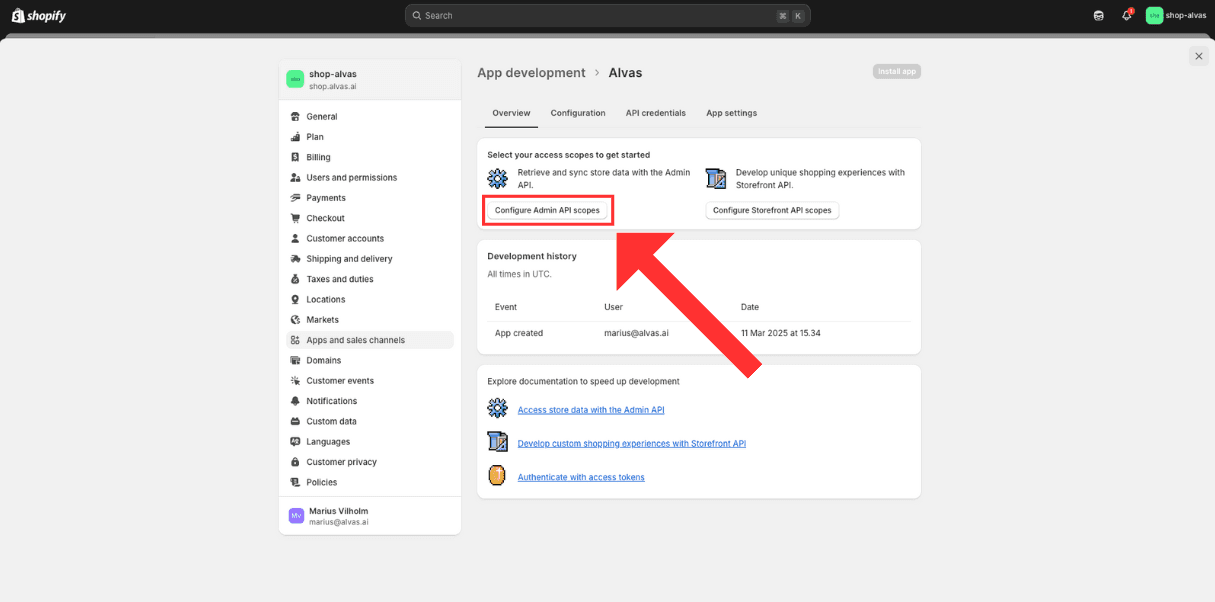The width and height of the screenshot is (1215, 602).
Task: Open Sidekick assistant icon in top bar
Action: 1099,15
